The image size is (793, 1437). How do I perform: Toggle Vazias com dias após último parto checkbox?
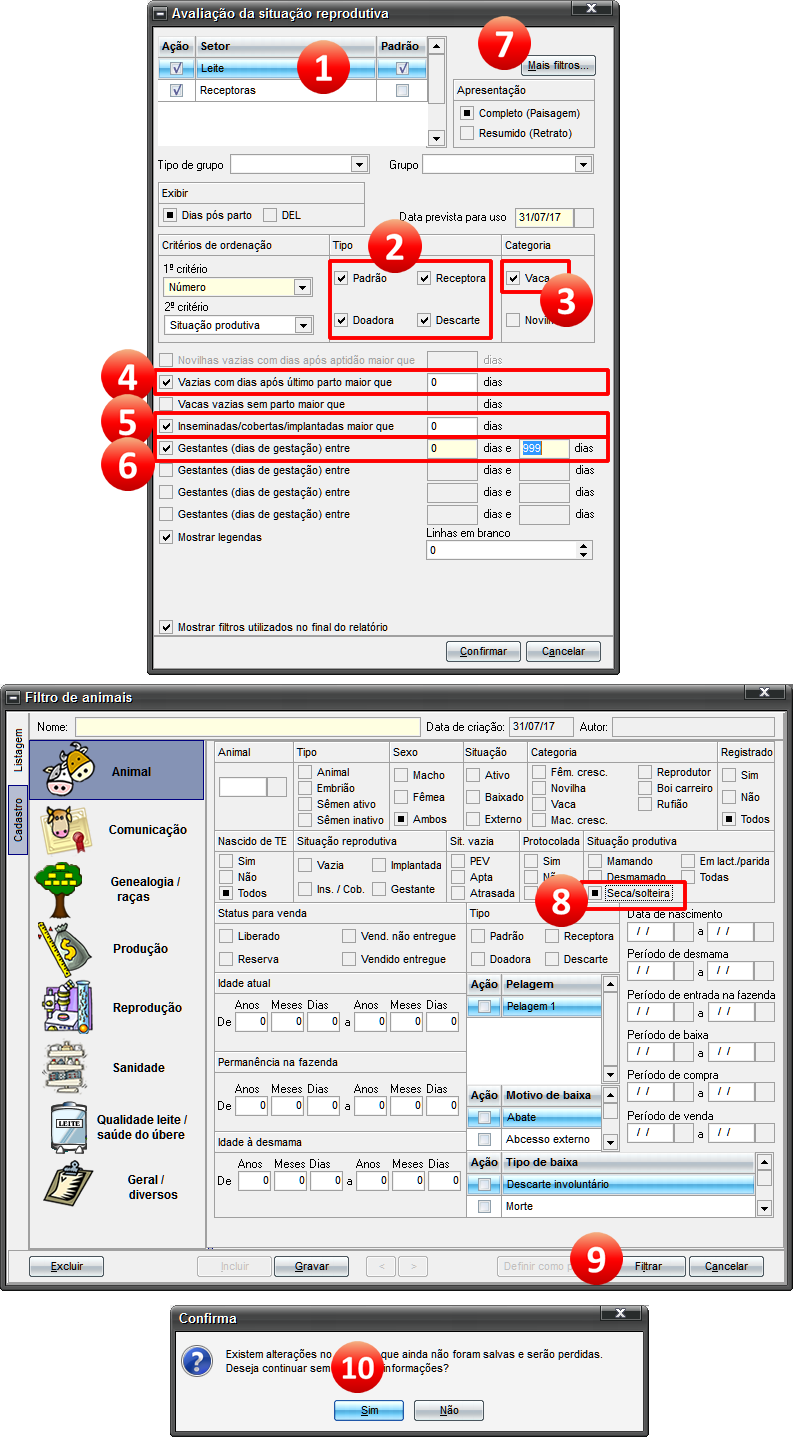pyautogui.click(x=167, y=382)
